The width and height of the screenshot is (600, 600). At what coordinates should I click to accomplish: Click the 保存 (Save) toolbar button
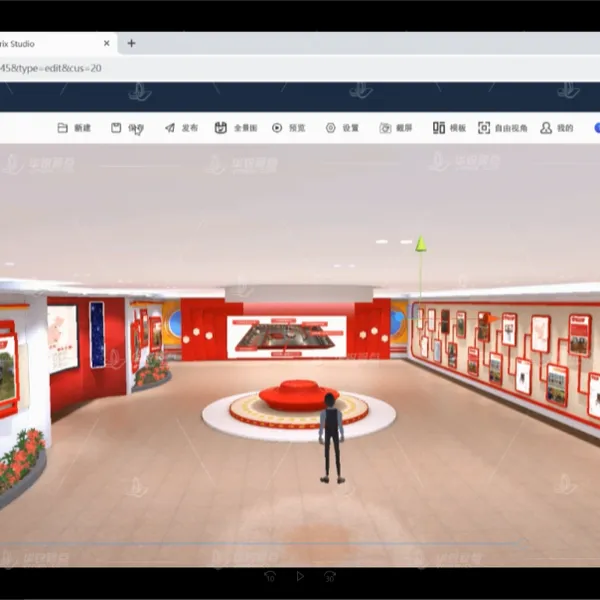[x=127, y=128]
